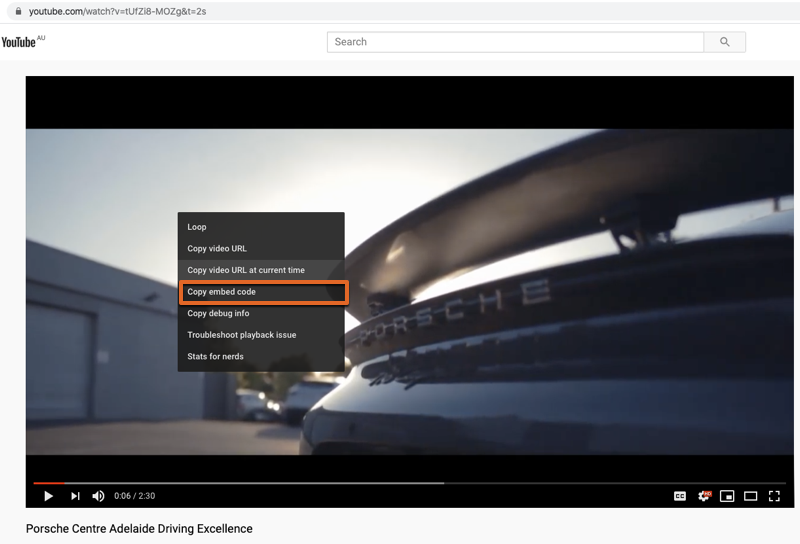
Task: Skip to the next video
Action: [x=75, y=496]
